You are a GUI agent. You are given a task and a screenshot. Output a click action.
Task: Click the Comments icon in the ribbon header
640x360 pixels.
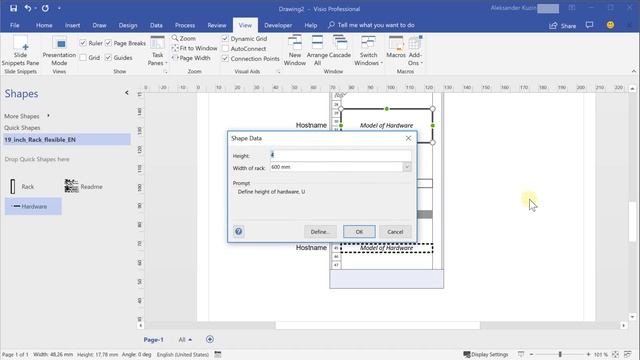[x=589, y=25]
